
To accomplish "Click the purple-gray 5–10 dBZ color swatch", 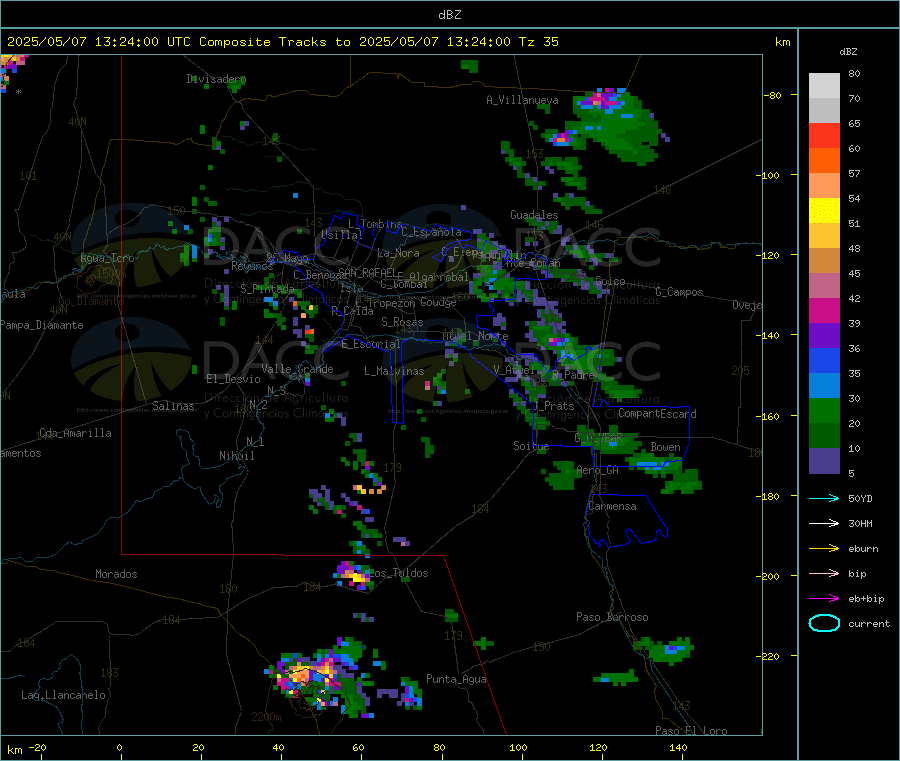I will [824, 461].
